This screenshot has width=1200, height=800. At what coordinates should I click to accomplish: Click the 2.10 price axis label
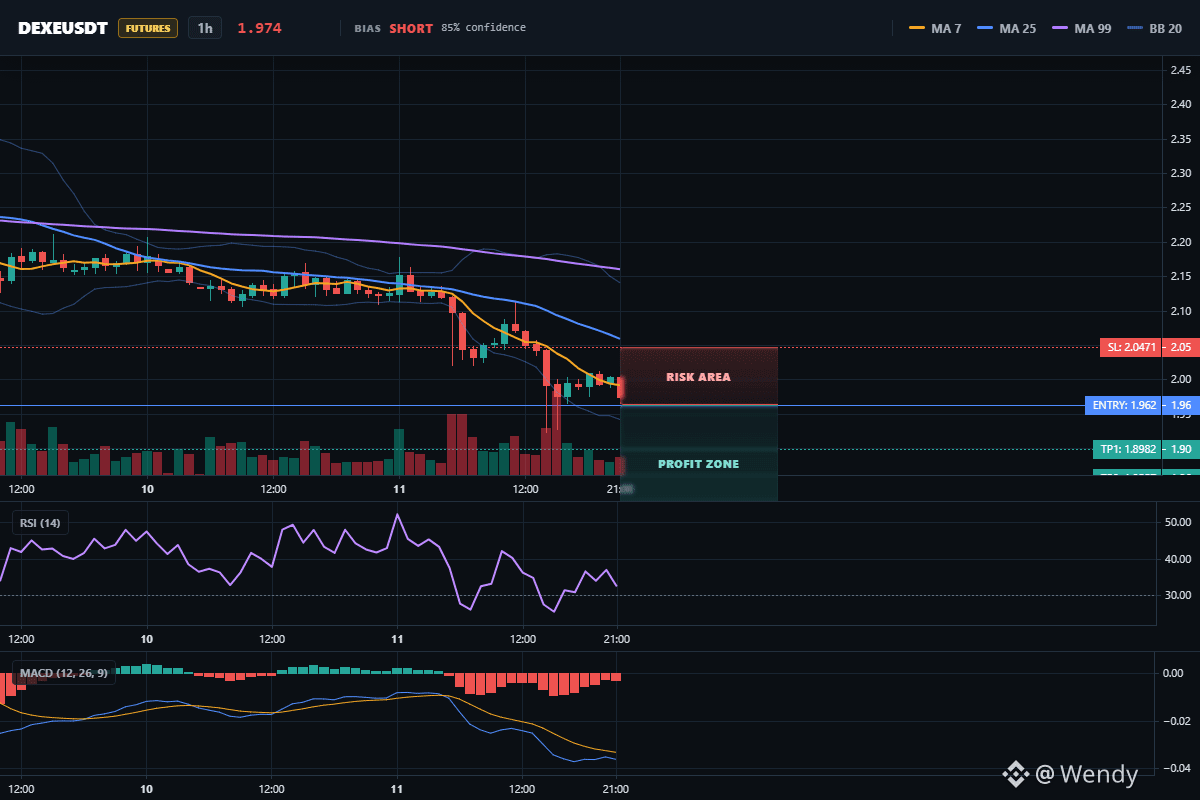click(x=1180, y=311)
